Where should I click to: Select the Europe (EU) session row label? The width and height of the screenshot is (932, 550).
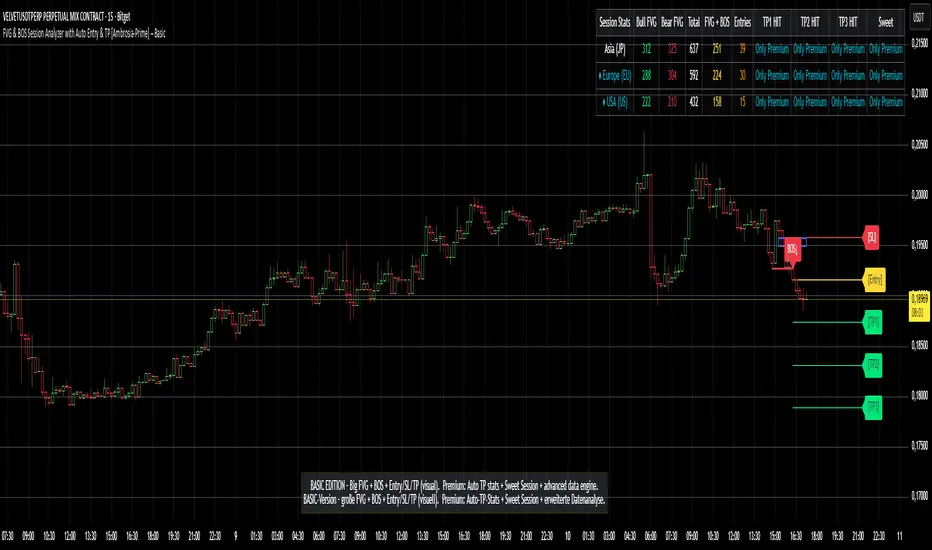[x=614, y=74]
